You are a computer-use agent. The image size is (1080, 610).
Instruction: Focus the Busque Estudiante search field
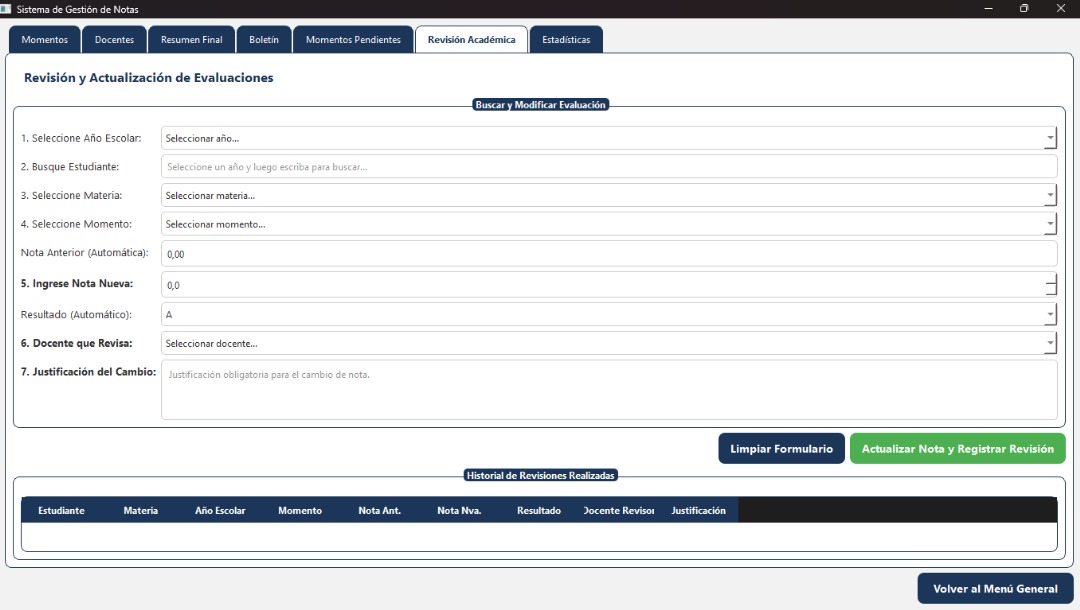click(608, 167)
